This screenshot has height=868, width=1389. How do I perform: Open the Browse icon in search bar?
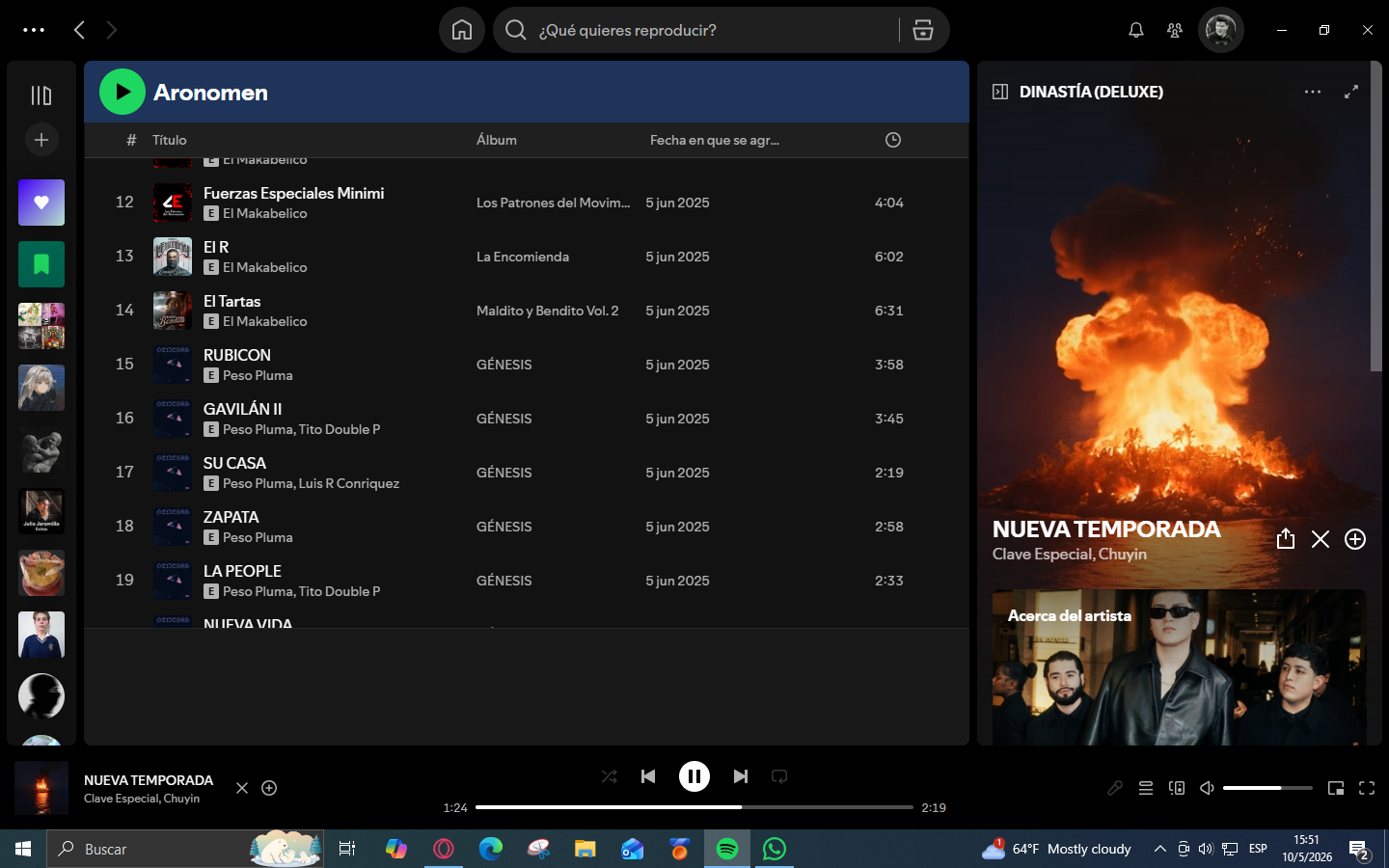point(923,30)
